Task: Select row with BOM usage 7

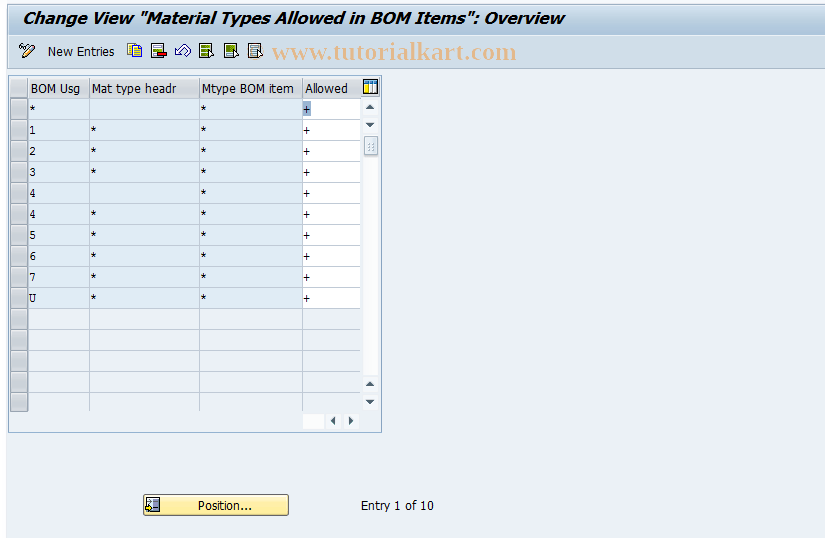Action: 19,277
